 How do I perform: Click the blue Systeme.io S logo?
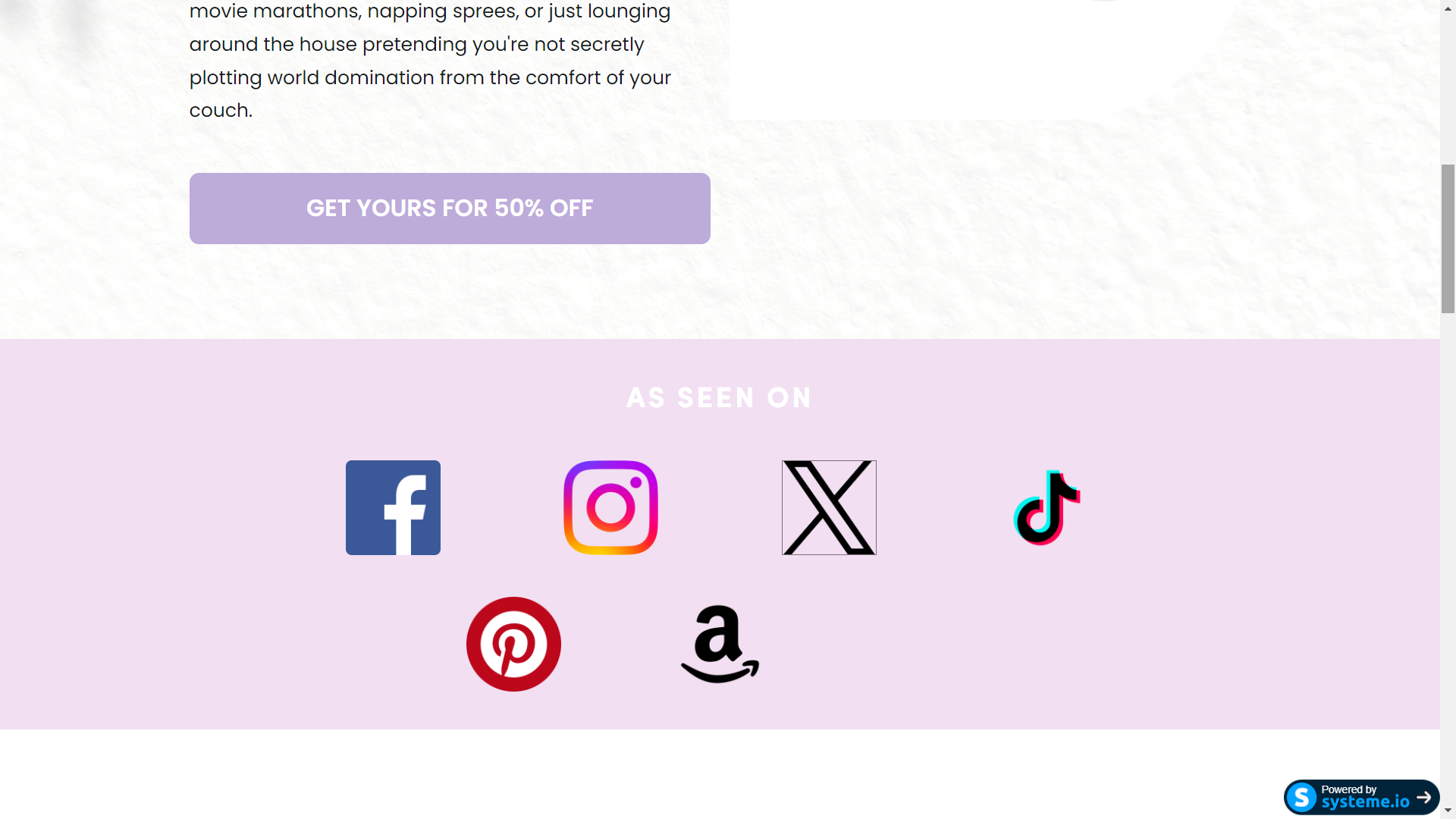point(1302,797)
